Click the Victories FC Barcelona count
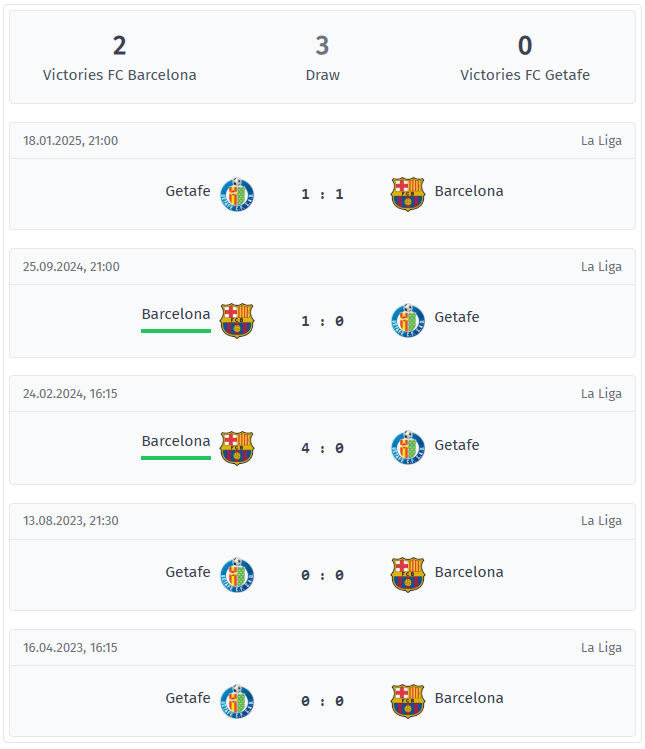 coord(119,45)
